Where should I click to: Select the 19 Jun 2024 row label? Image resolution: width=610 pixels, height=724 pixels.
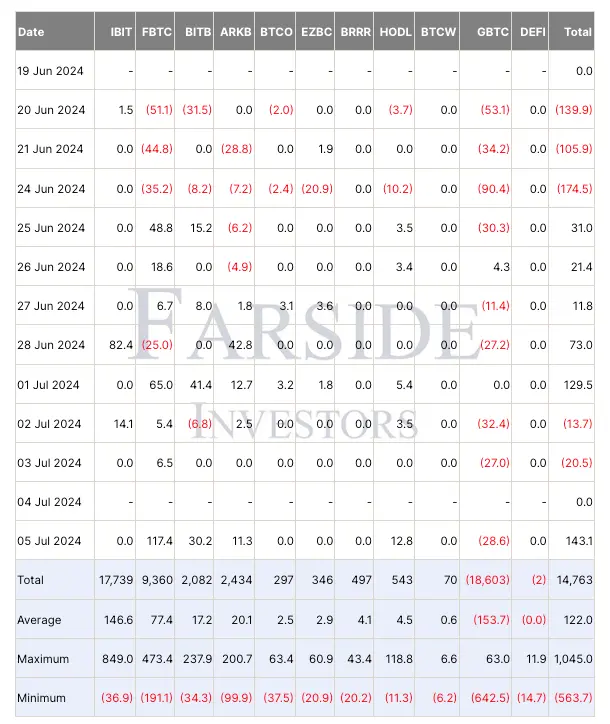click(50, 71)
